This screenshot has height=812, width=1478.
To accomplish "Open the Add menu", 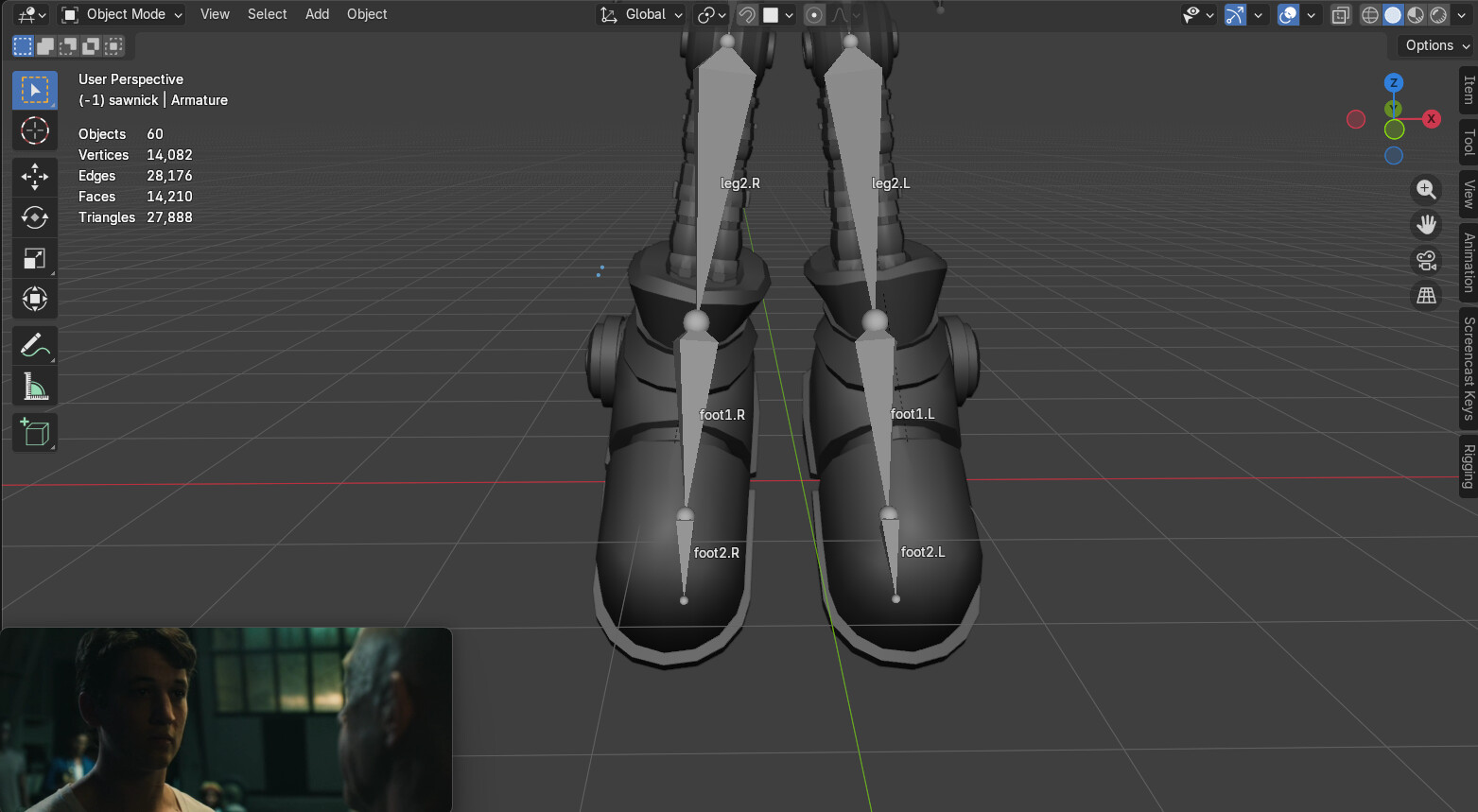I will coord(317,14).
